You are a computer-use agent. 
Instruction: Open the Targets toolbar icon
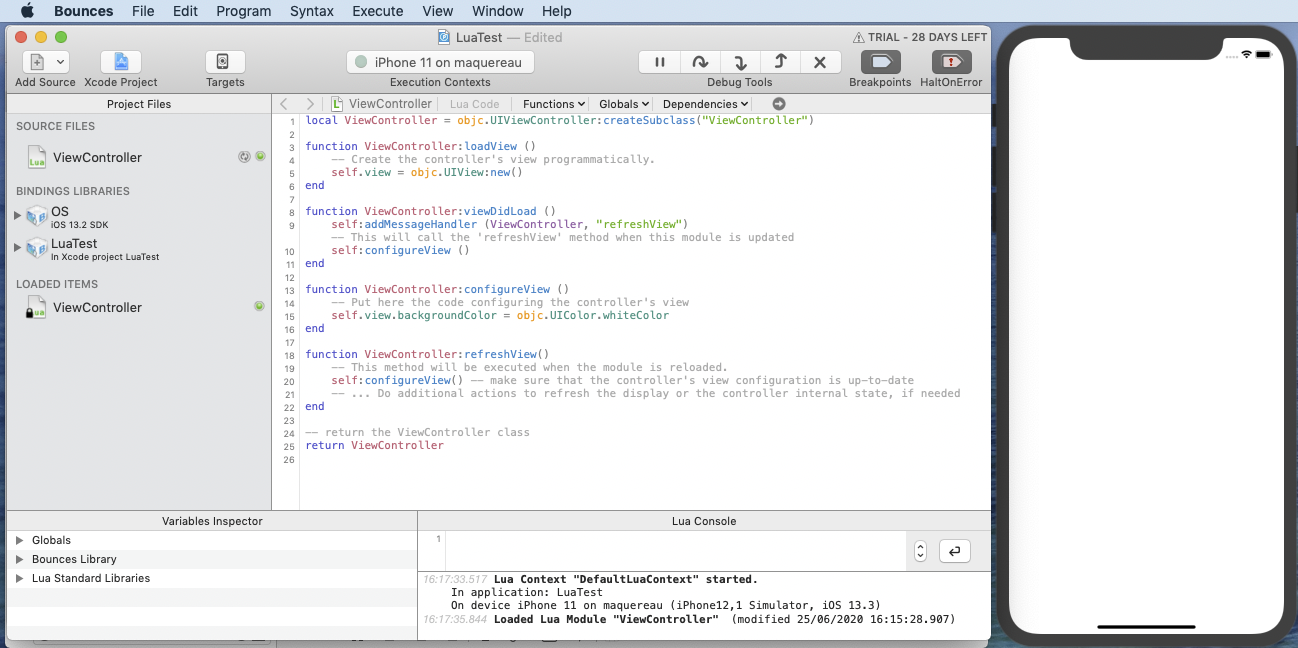click(x=225, y=62)
